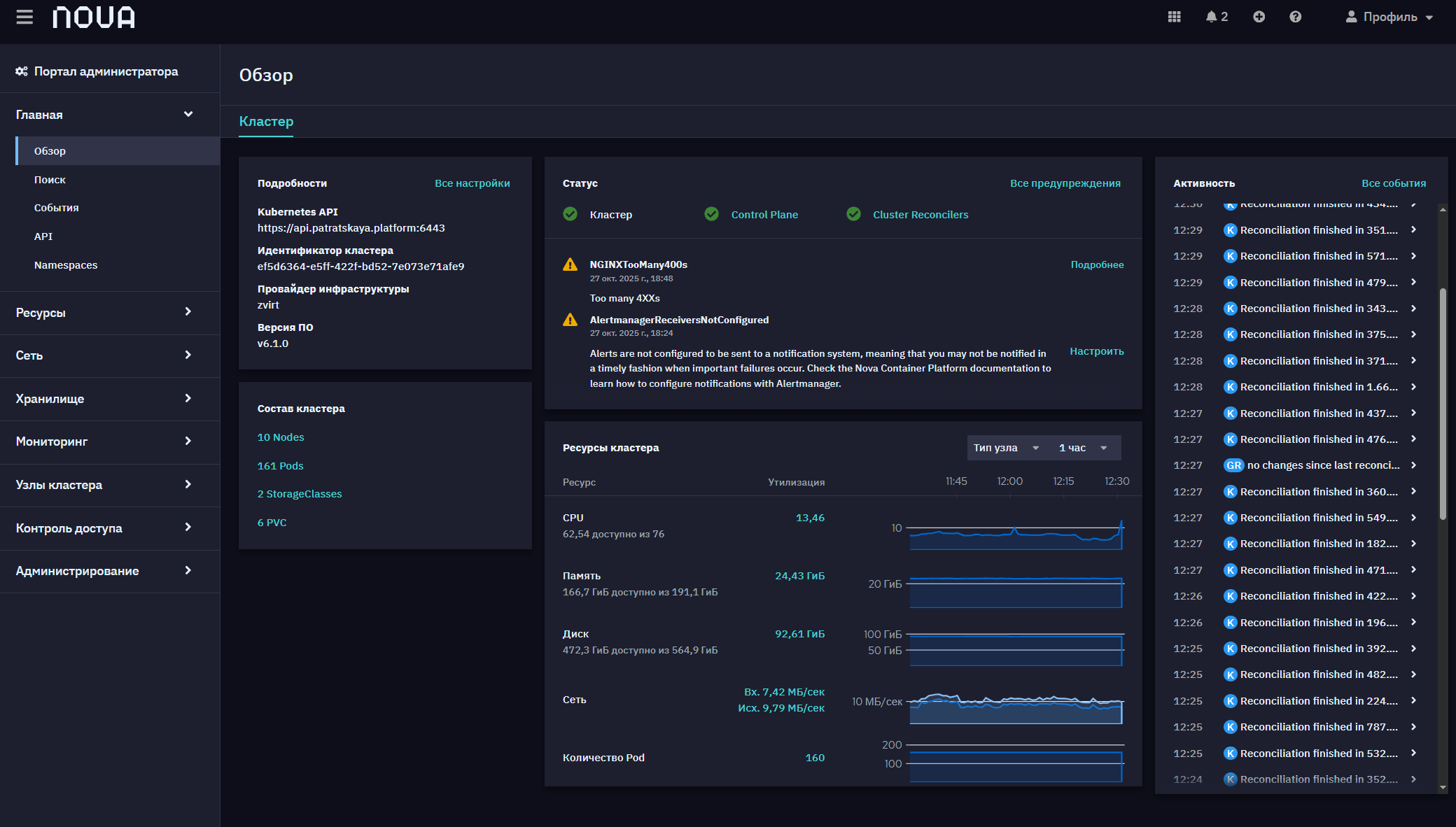Click the NGINXTooMany400s warning triangle icon
The height and width of the screenshot is (827, 1456).
click(570, 264)
